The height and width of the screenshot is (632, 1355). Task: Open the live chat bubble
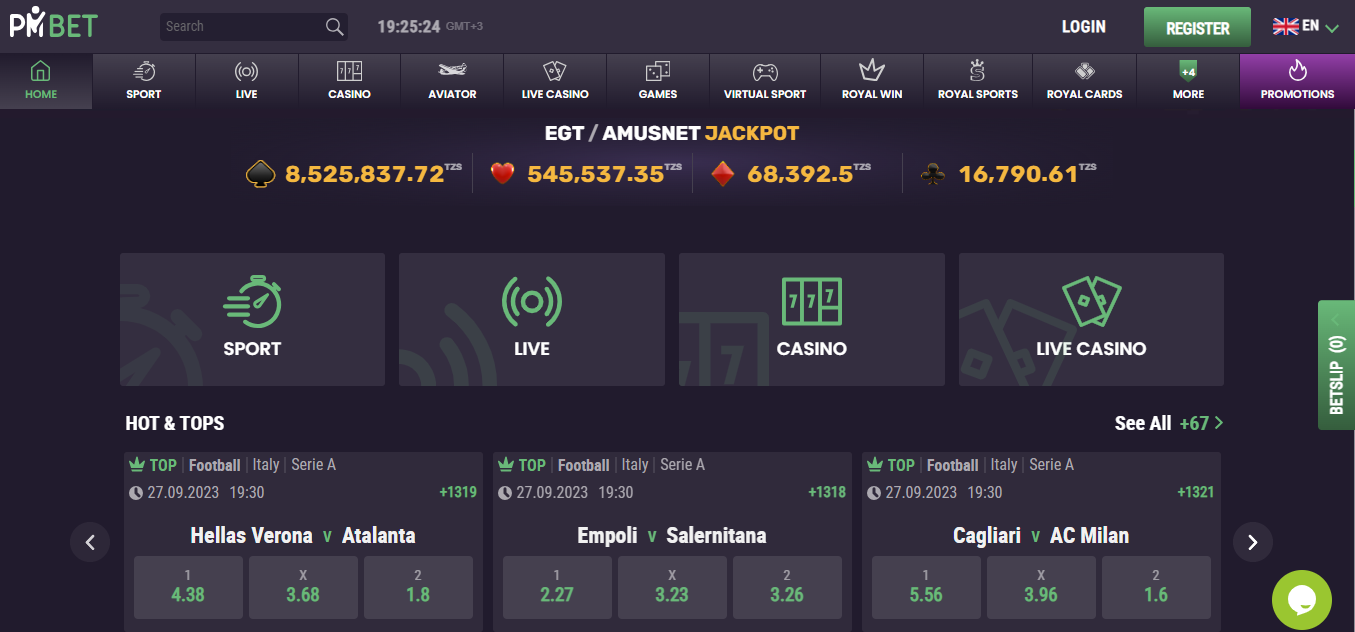click(1301, 600)
